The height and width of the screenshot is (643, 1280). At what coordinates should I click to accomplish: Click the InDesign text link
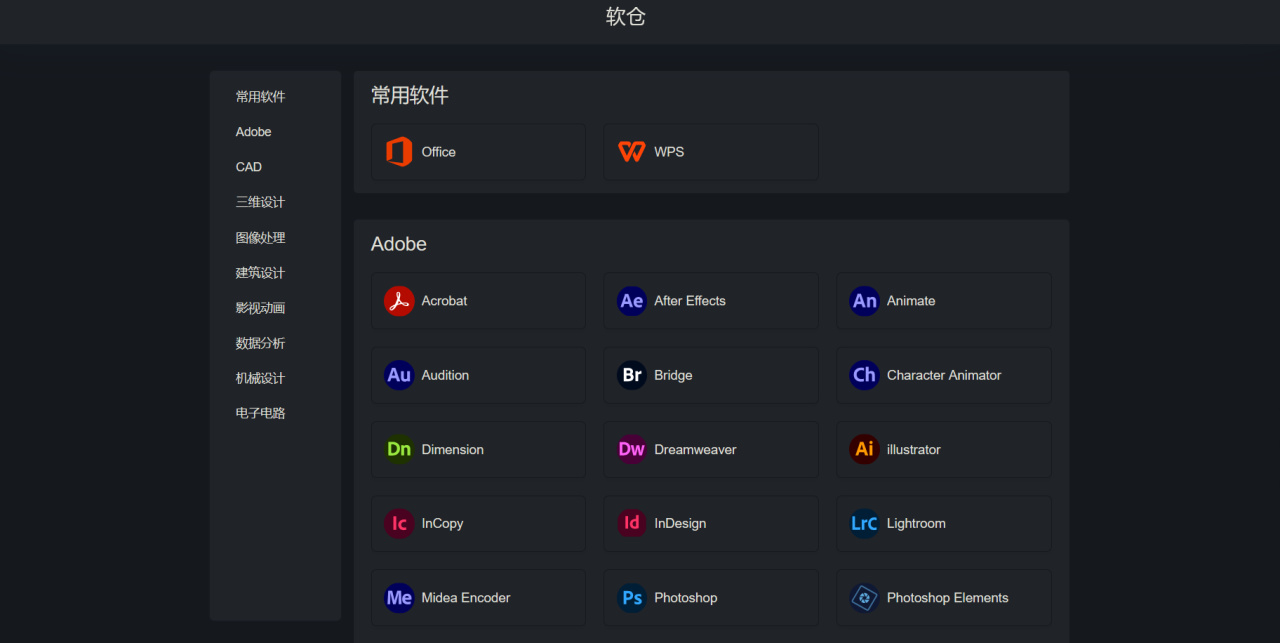680,523
